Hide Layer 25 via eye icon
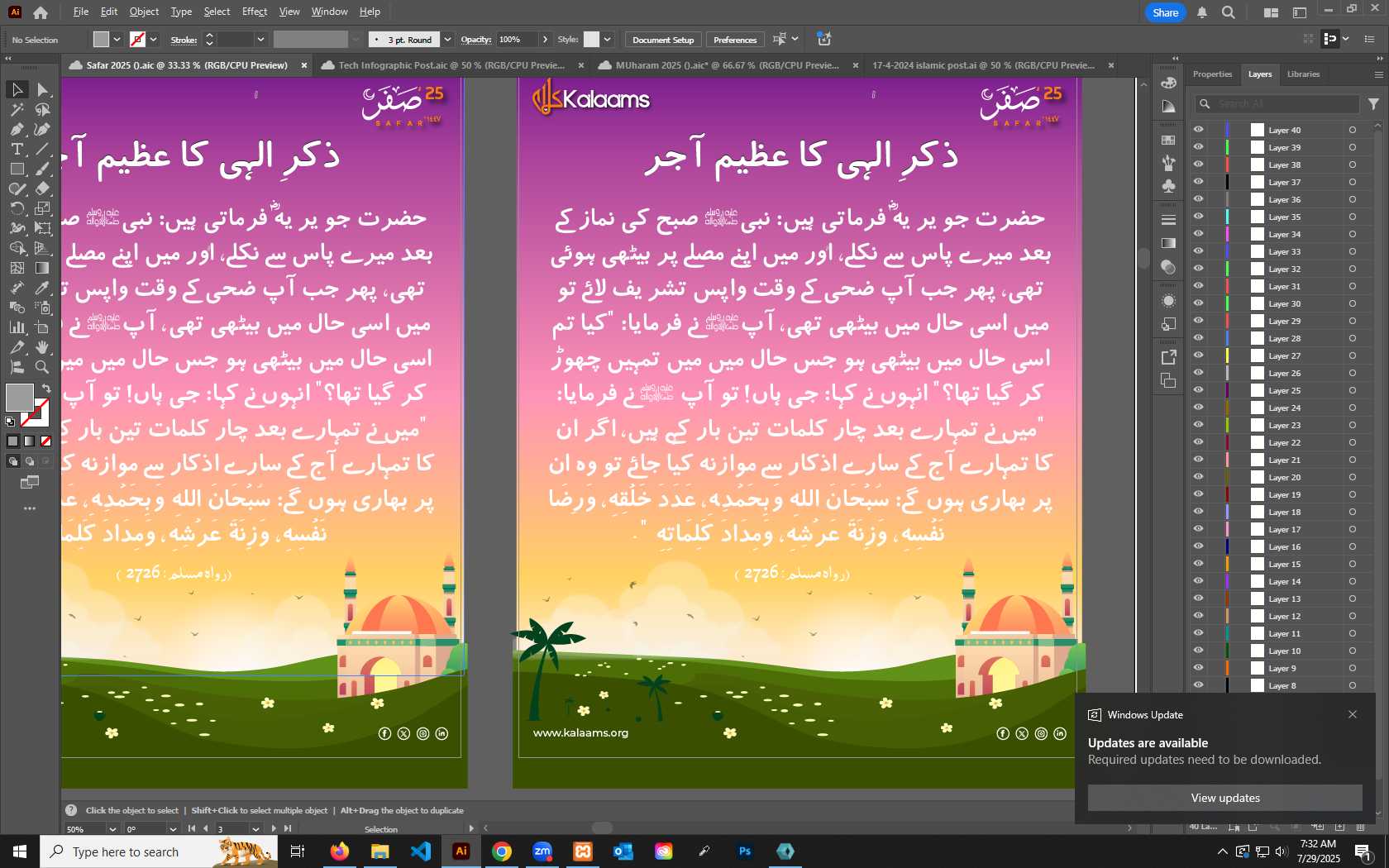Viewport: 1389px width, 868px height. (x=1198, y=390)
